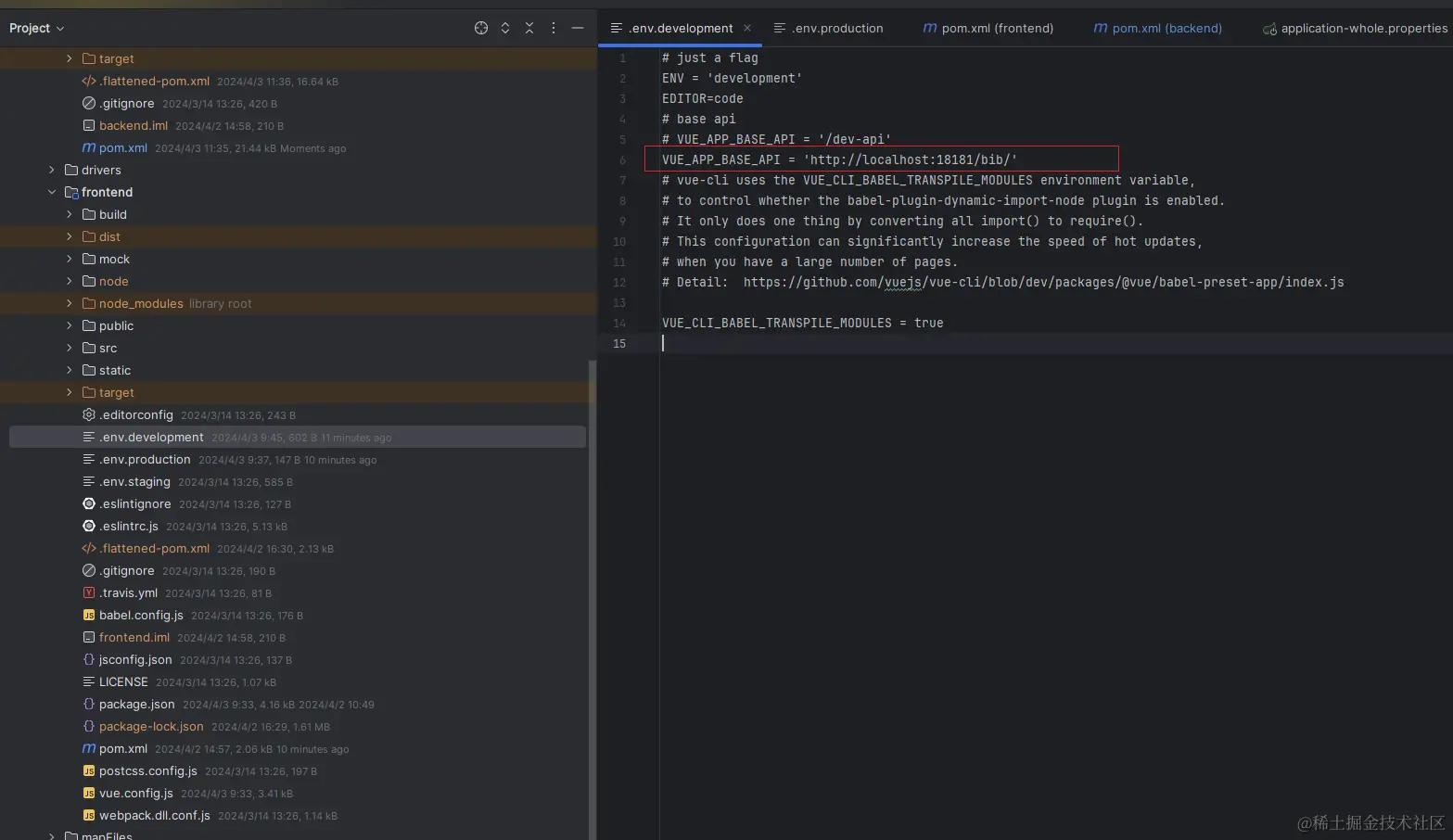Click the Maven icon of pom.xml 2.06 kB

(x=89, y=748)
